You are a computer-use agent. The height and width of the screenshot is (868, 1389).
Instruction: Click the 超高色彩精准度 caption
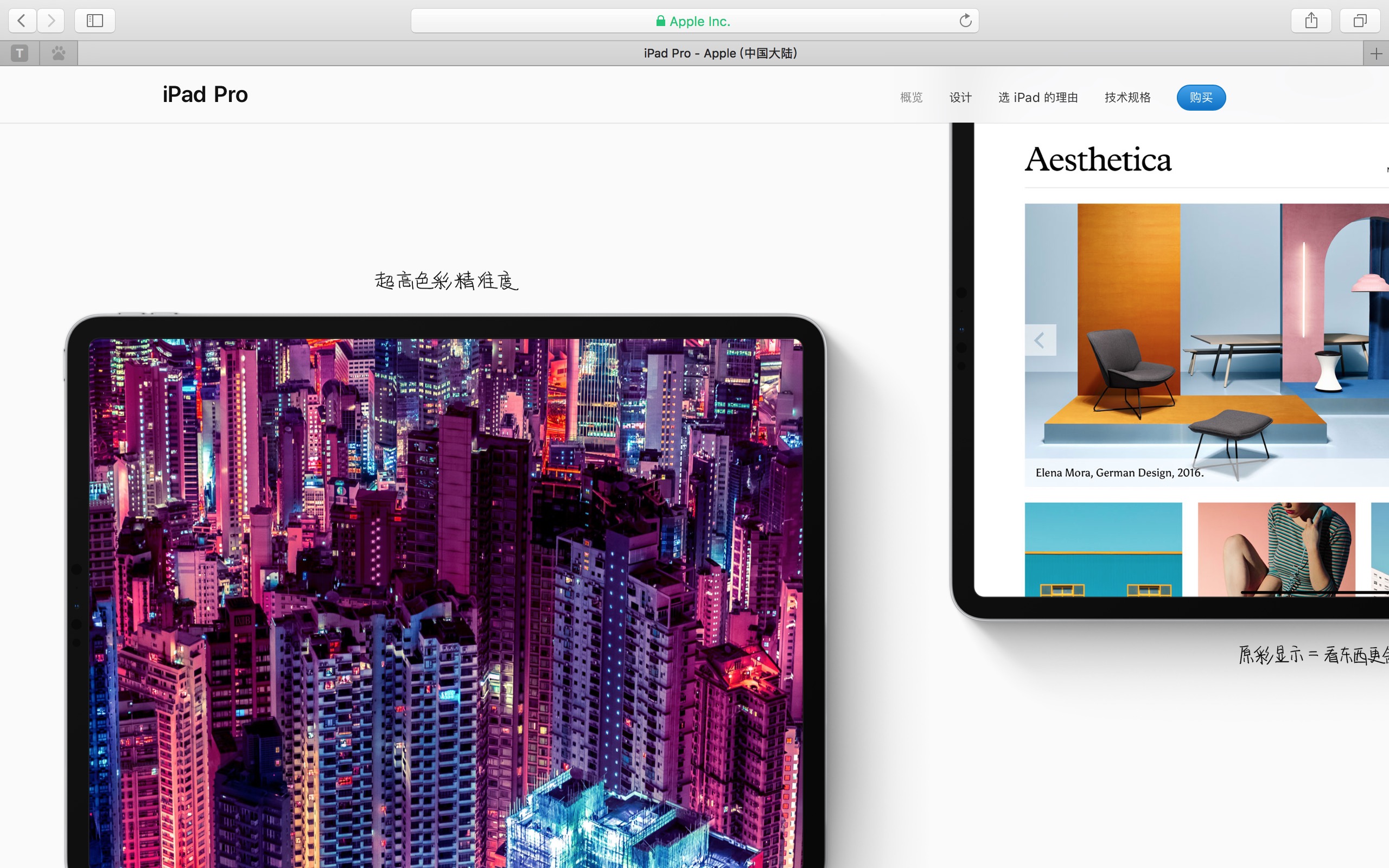tap(447, 280)
